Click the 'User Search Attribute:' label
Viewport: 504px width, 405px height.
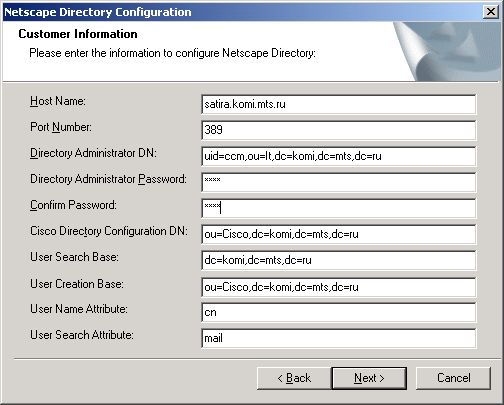click(82, 335)
